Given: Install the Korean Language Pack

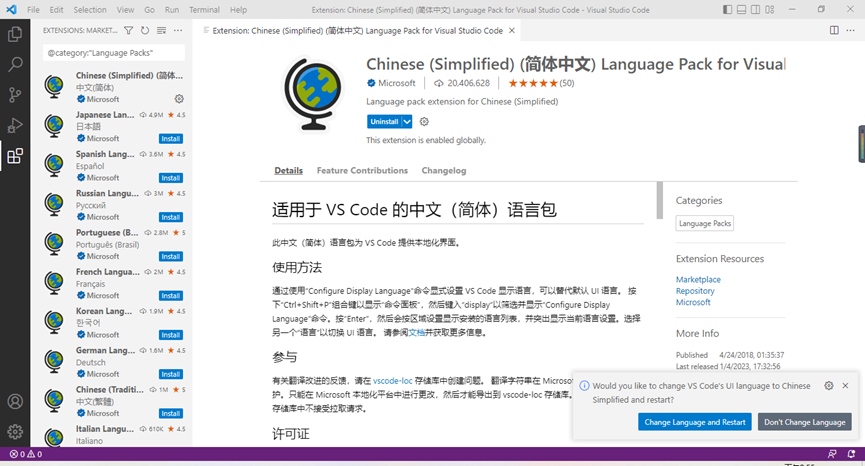Looking at the screenshot, I should 170,335.
